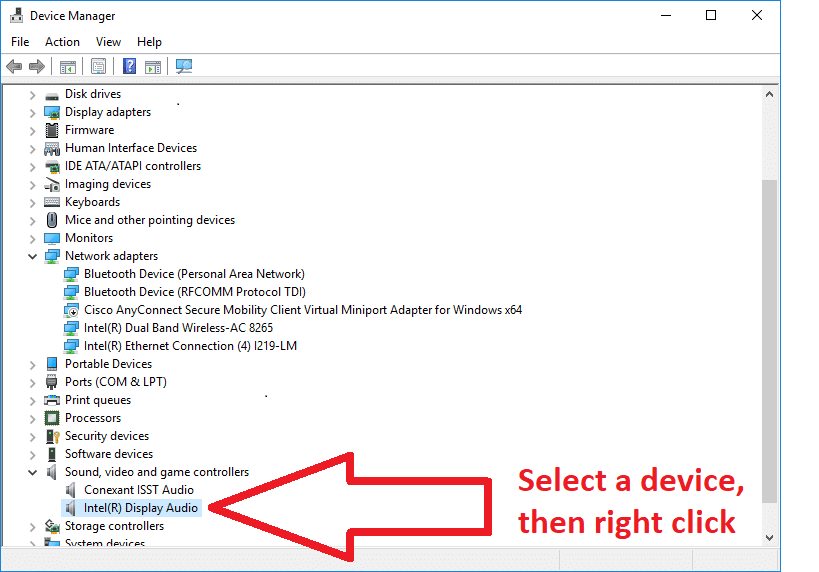819x572 pixels.
Task: Collapse Sound, video and game controllers
Action: pos(33,472)
